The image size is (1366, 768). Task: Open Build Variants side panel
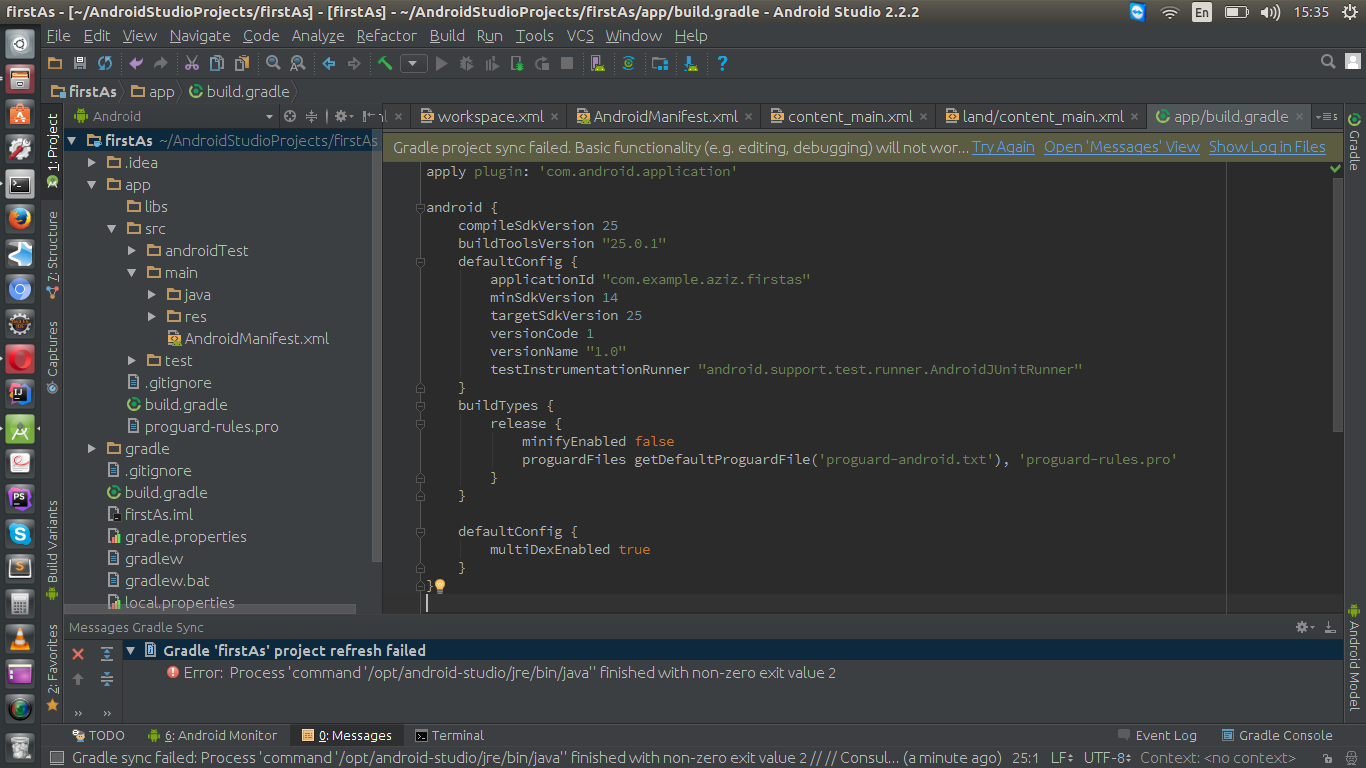[x=53, y=550]
